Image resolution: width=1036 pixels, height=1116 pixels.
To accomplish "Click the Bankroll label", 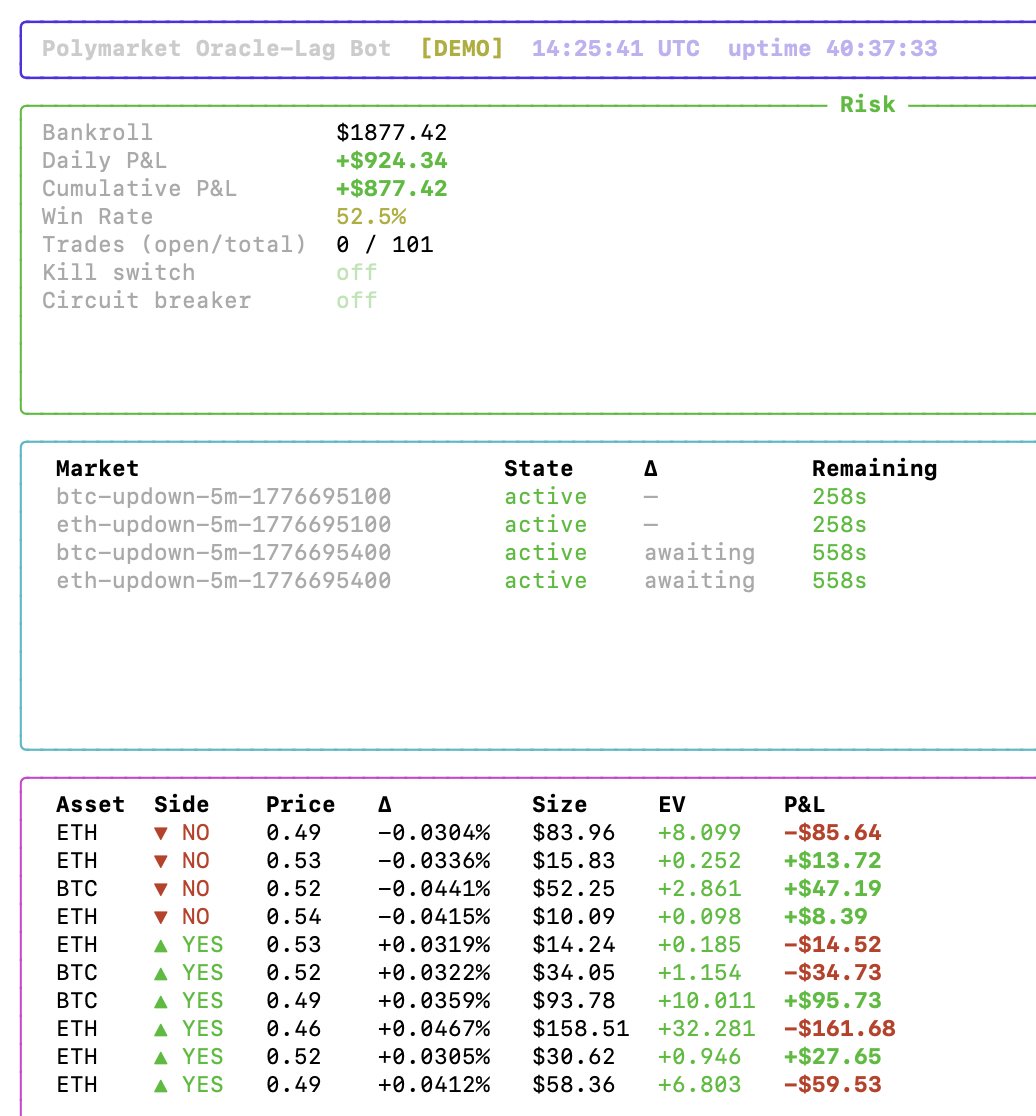I will point(97,132).
